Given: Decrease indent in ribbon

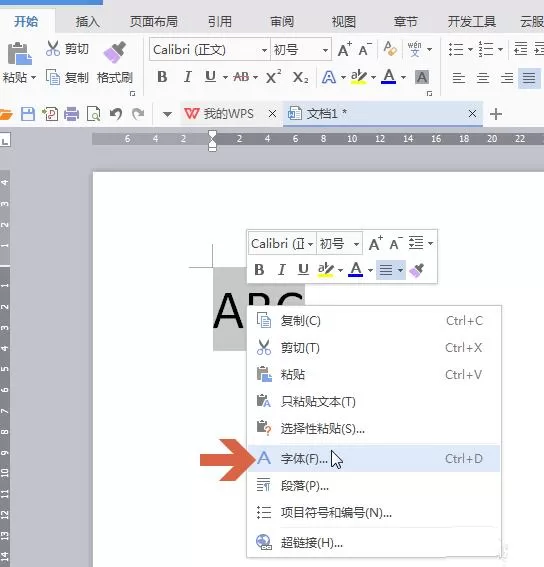Looking at the screenshot, I should [520, 49].
